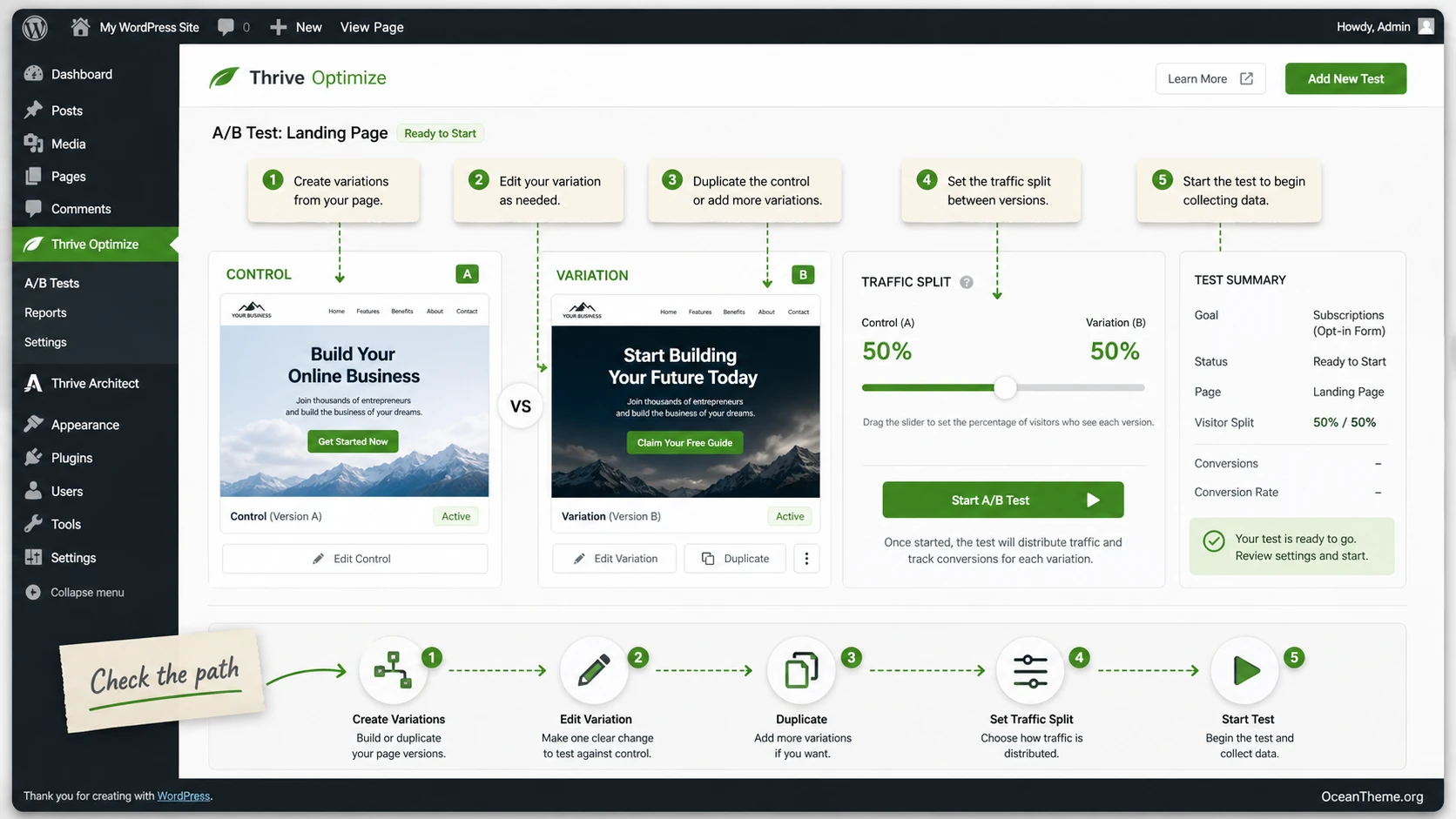
Task: Click the Add New Test button
Action: pos(1345,78)
